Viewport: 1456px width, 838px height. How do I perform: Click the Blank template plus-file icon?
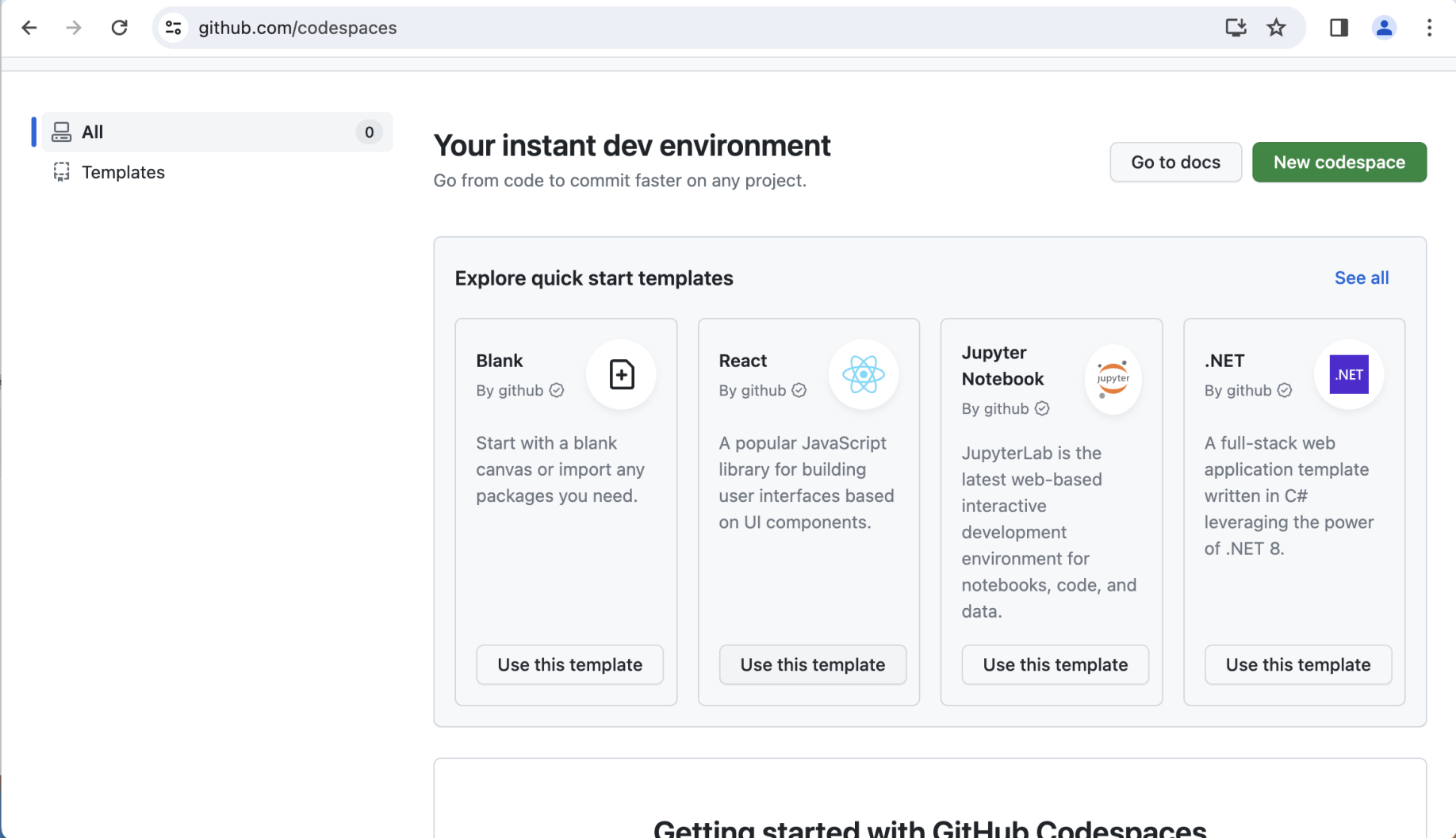[621, 374]
